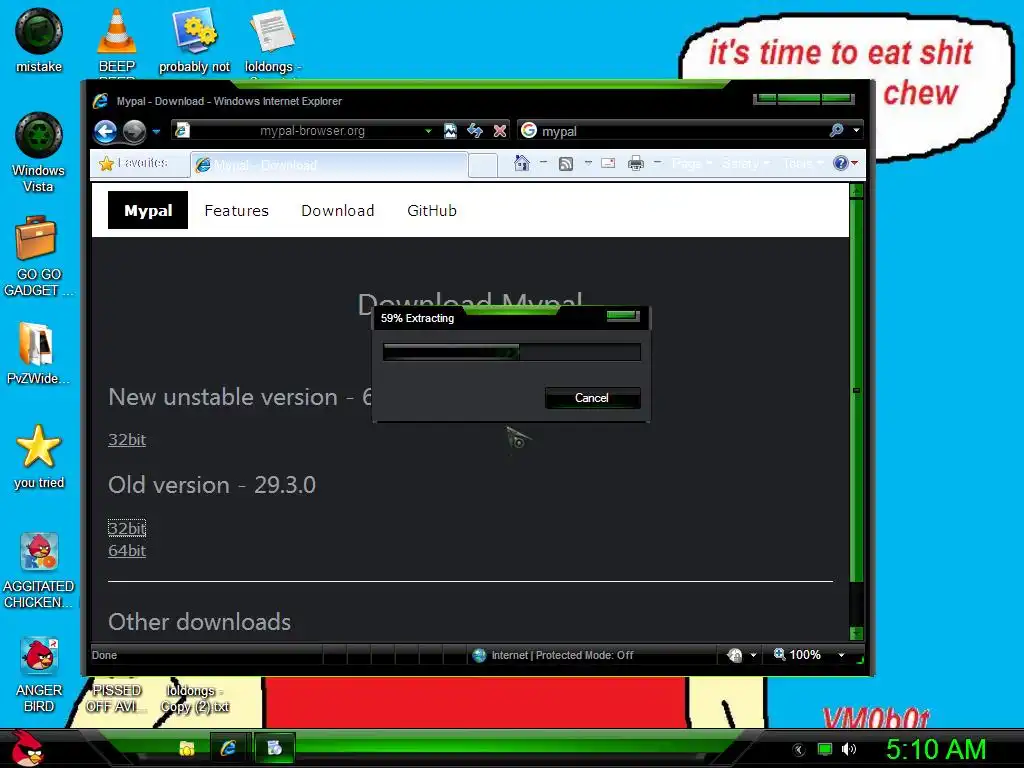Screen dimensions: 1024x768
Task: Click the Read Mail envelope icon
Action: click(x=608, y=163)
